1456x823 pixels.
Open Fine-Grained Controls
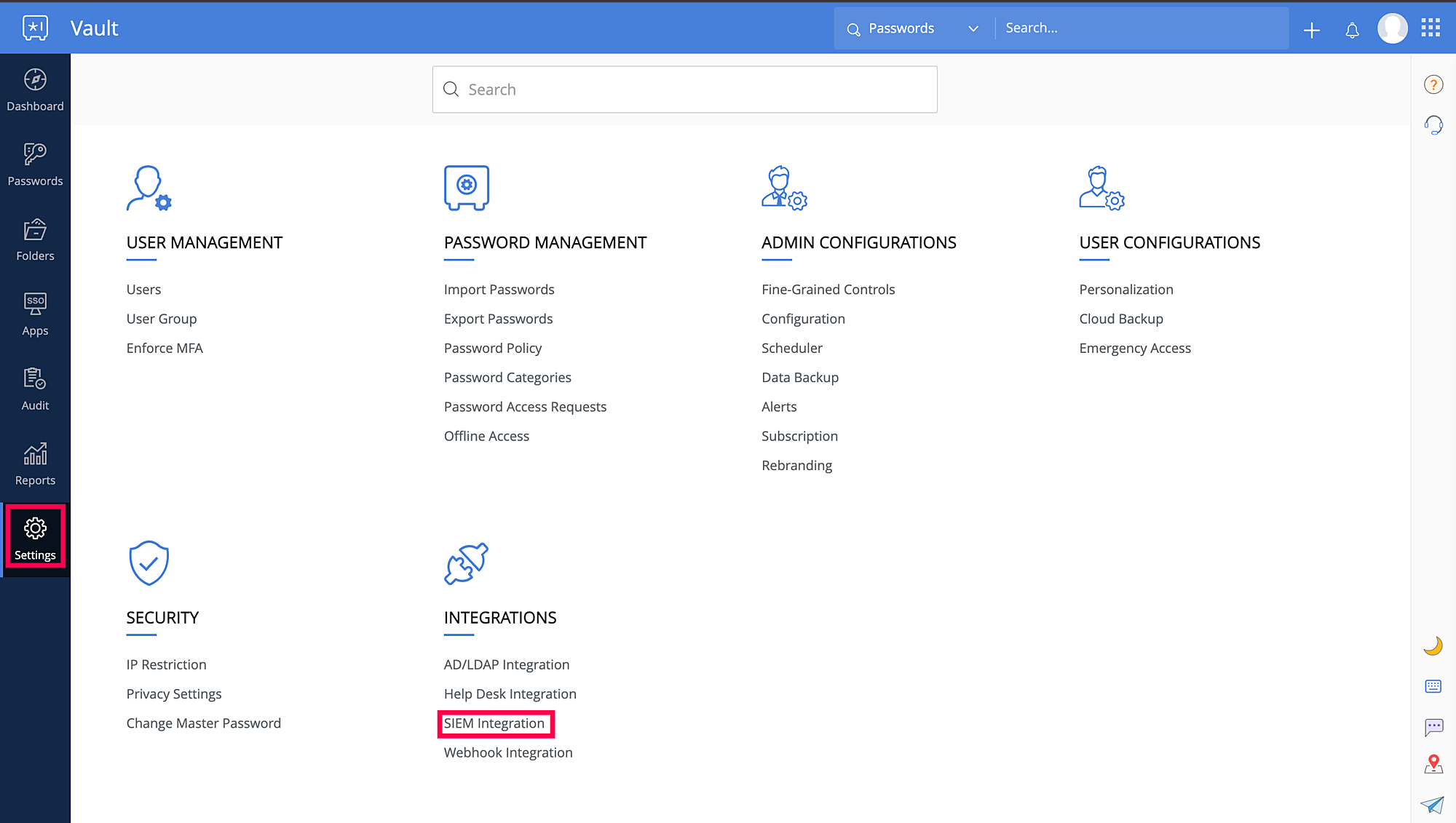tap(828, 290)
